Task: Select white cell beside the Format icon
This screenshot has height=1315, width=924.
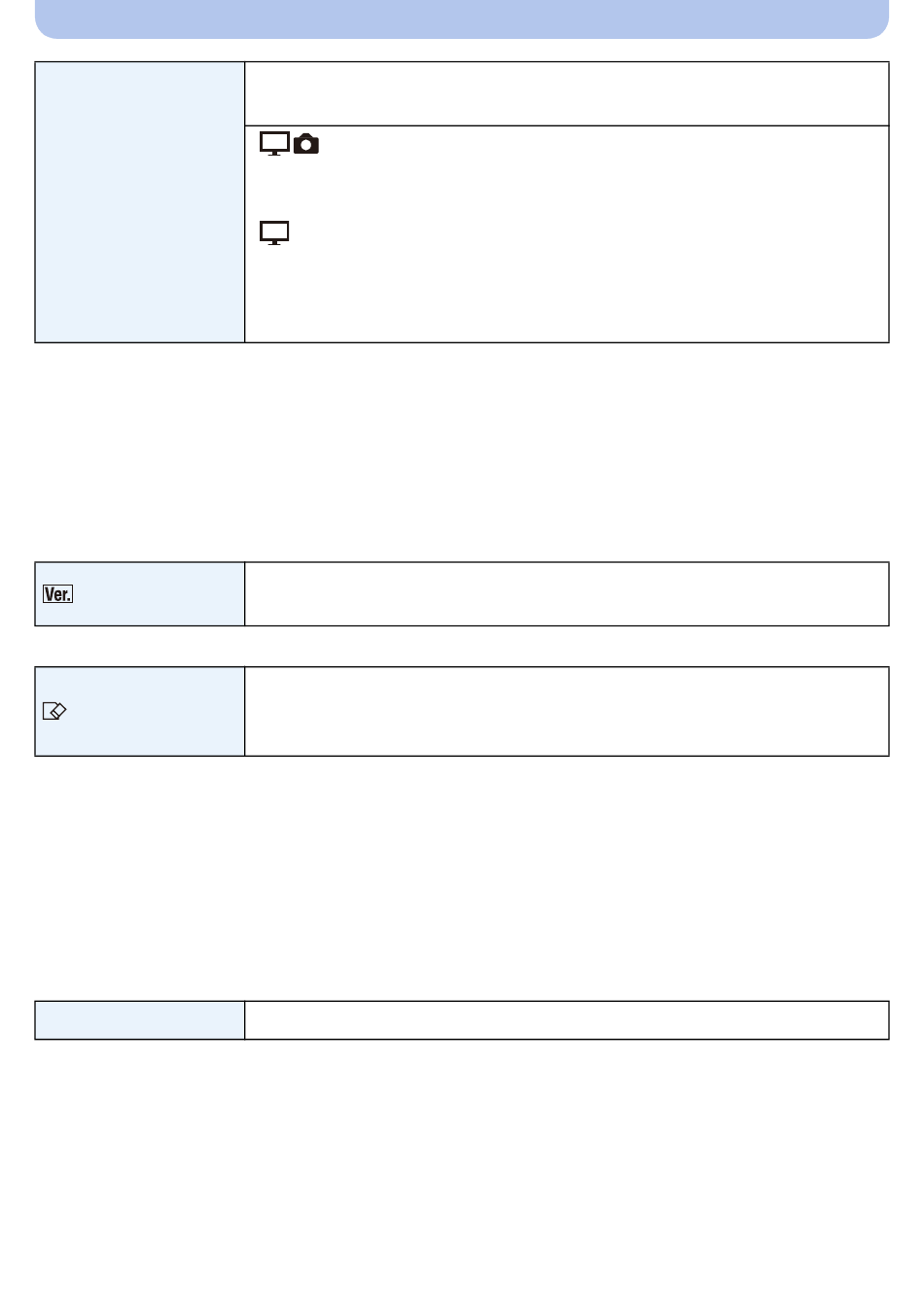Action: point(567,712)
